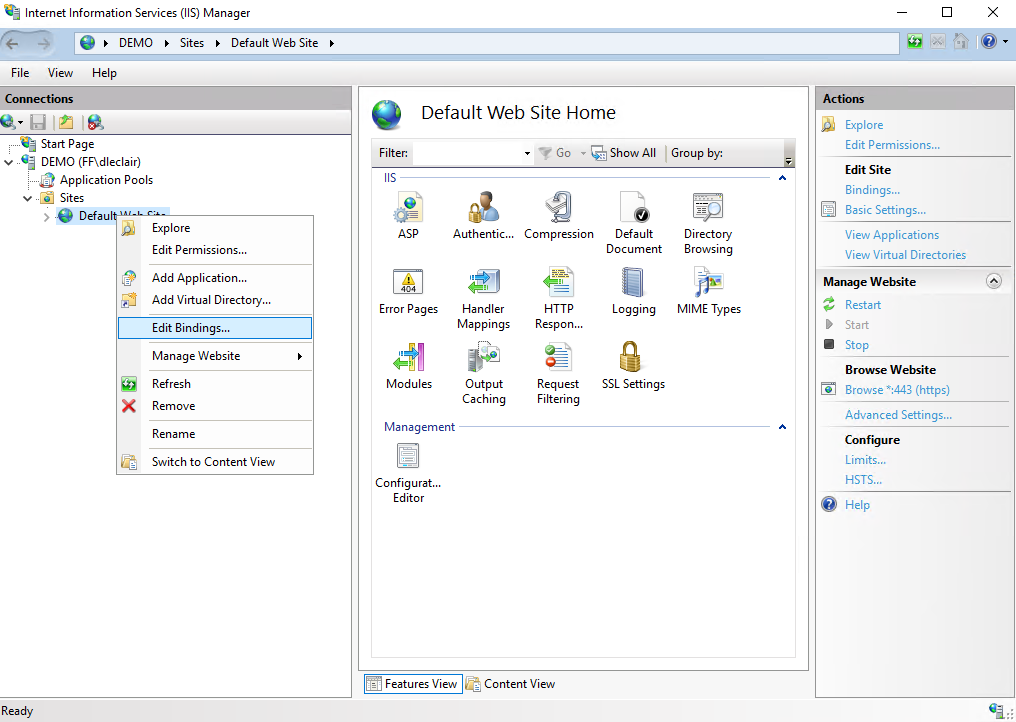This screenshot has height=722, width=1016.
Task: Open the Filter combo box dropdown
Action: 527,154
